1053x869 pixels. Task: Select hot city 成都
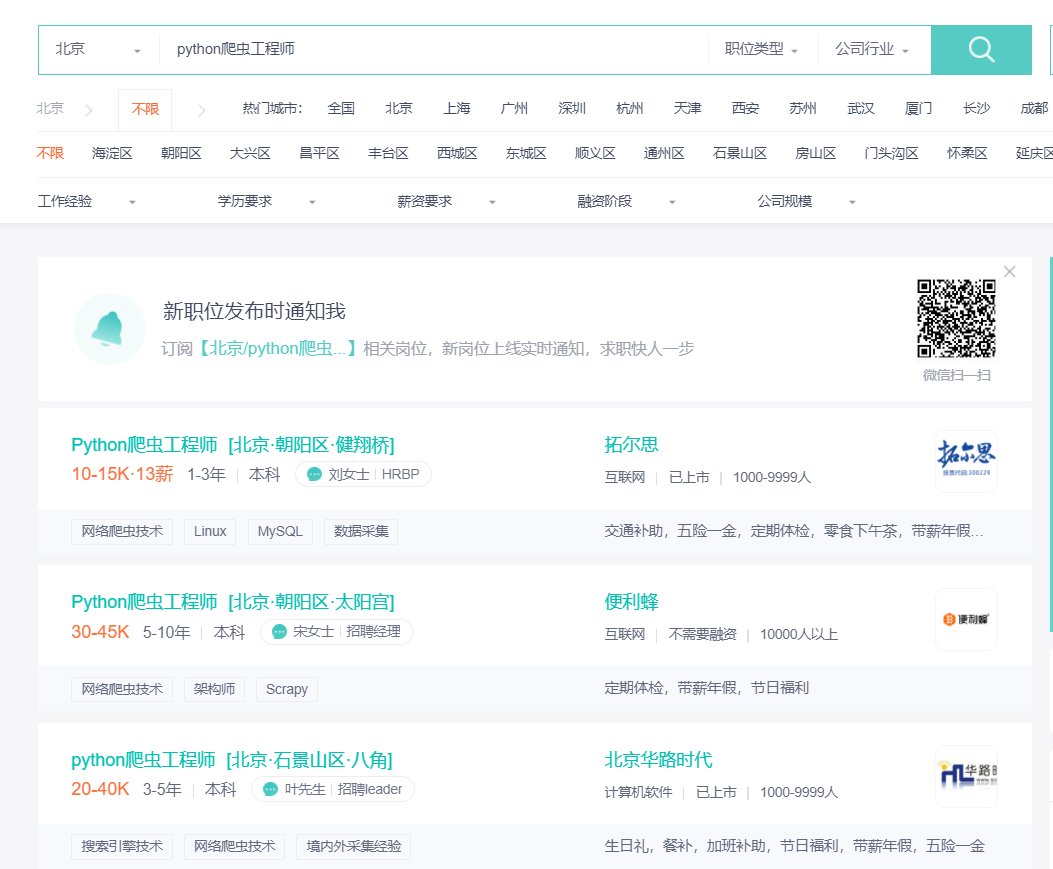[1034, 109]
